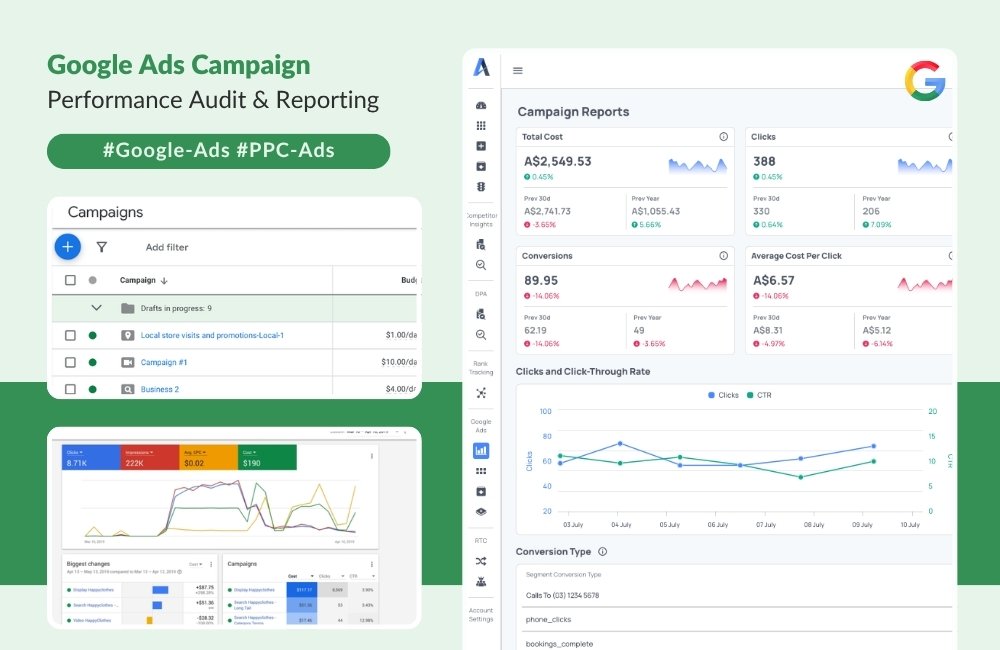Tick the select-all checkbox in Campaign header
Screen dimensions: 1000x650
70,280
